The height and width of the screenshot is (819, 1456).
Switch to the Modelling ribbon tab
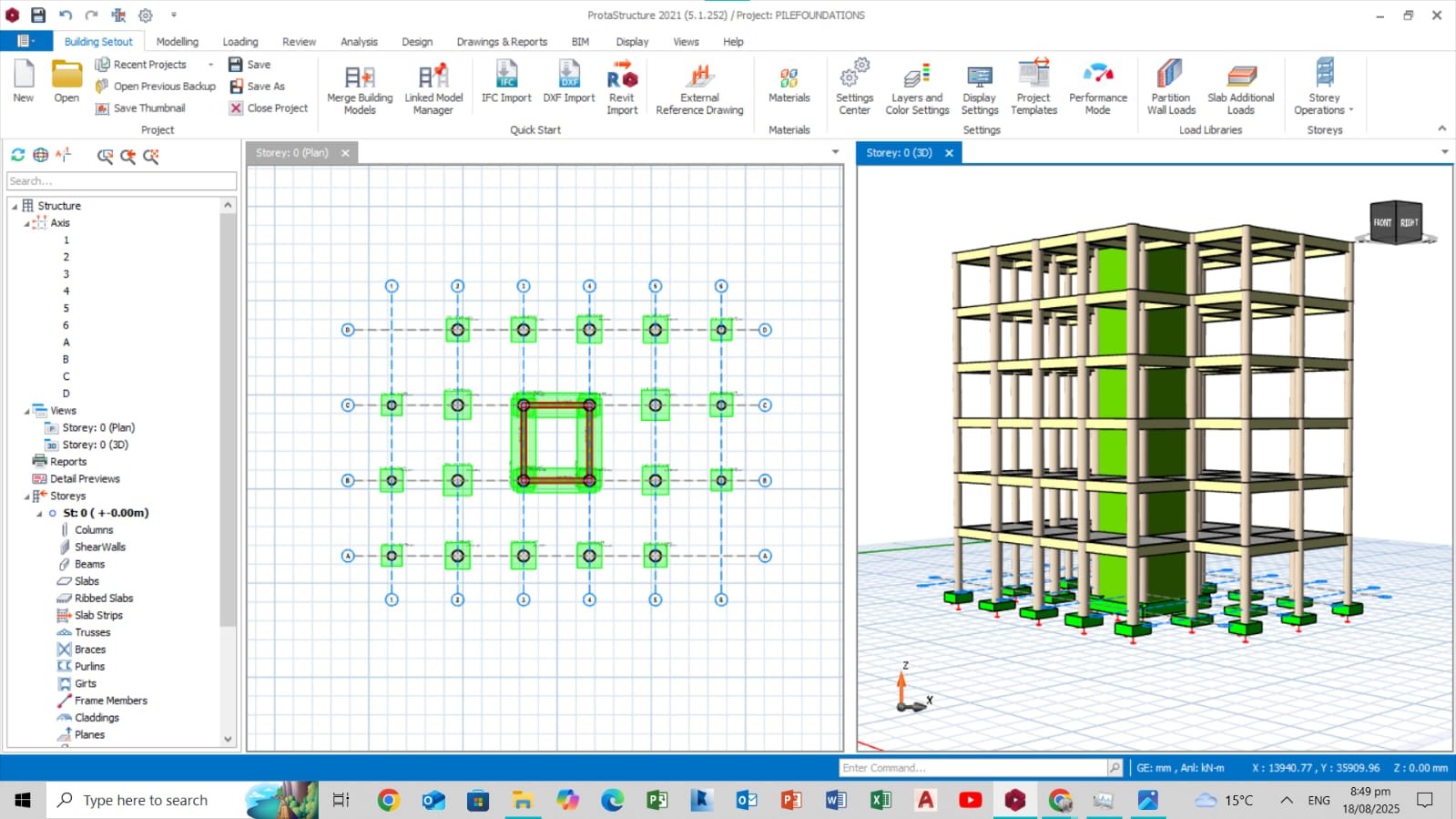177,42
